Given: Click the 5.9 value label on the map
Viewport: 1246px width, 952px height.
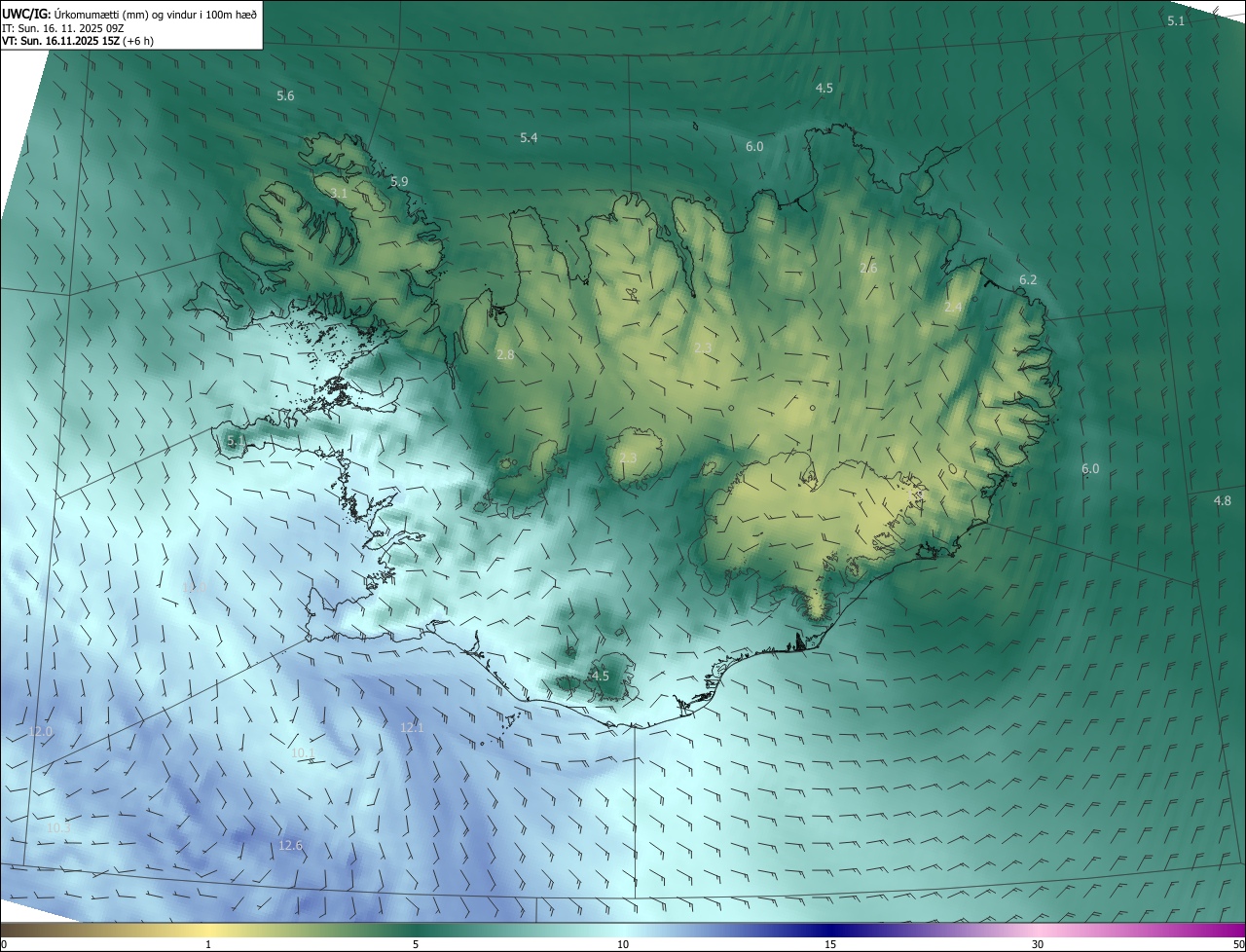Looking at the screenshot, I should [399, 182].
